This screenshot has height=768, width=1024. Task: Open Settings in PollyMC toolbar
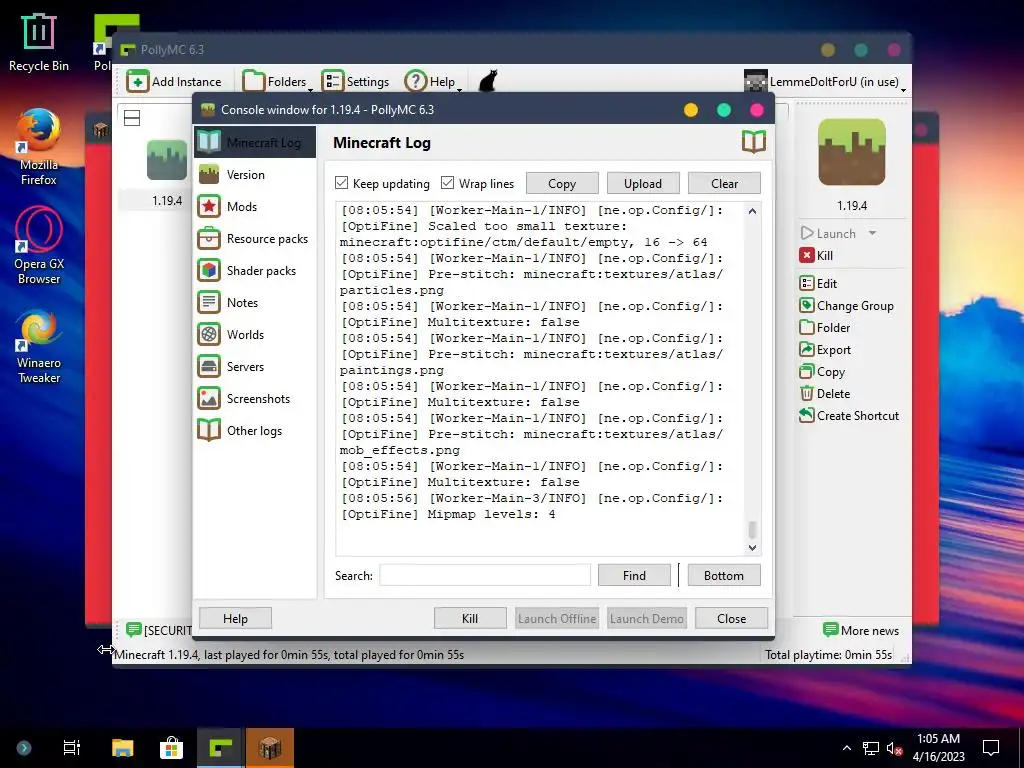pyautogui.click(x=355, y=82)
